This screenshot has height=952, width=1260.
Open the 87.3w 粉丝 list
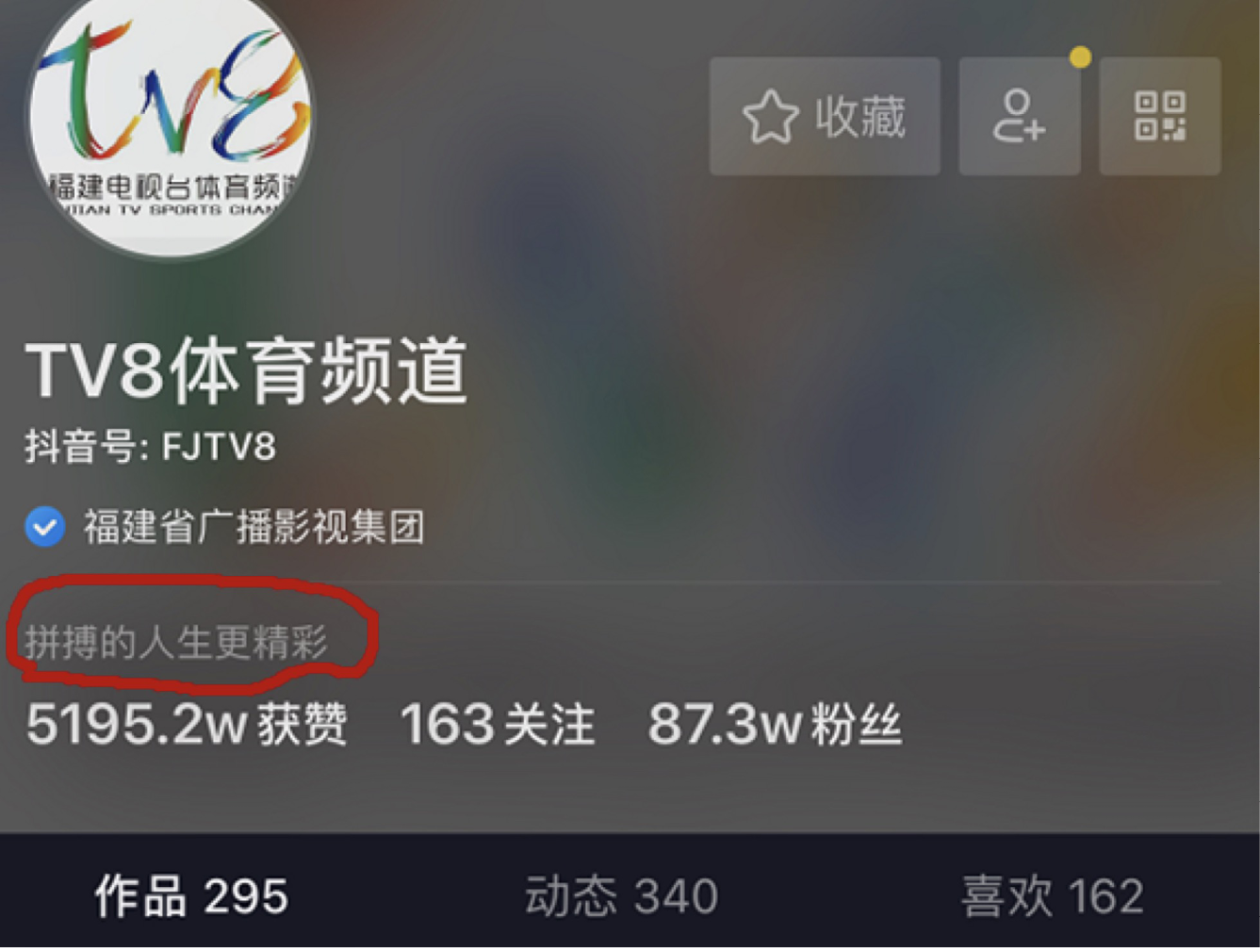click(x=775, y=724)
